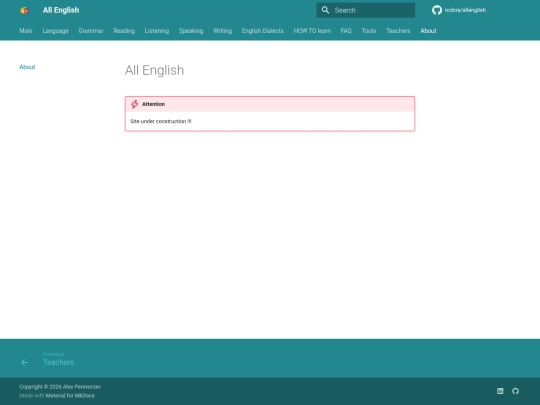Click the All English site logo icon
Viewport: 540px width, 405px height.
click(24, 10)
